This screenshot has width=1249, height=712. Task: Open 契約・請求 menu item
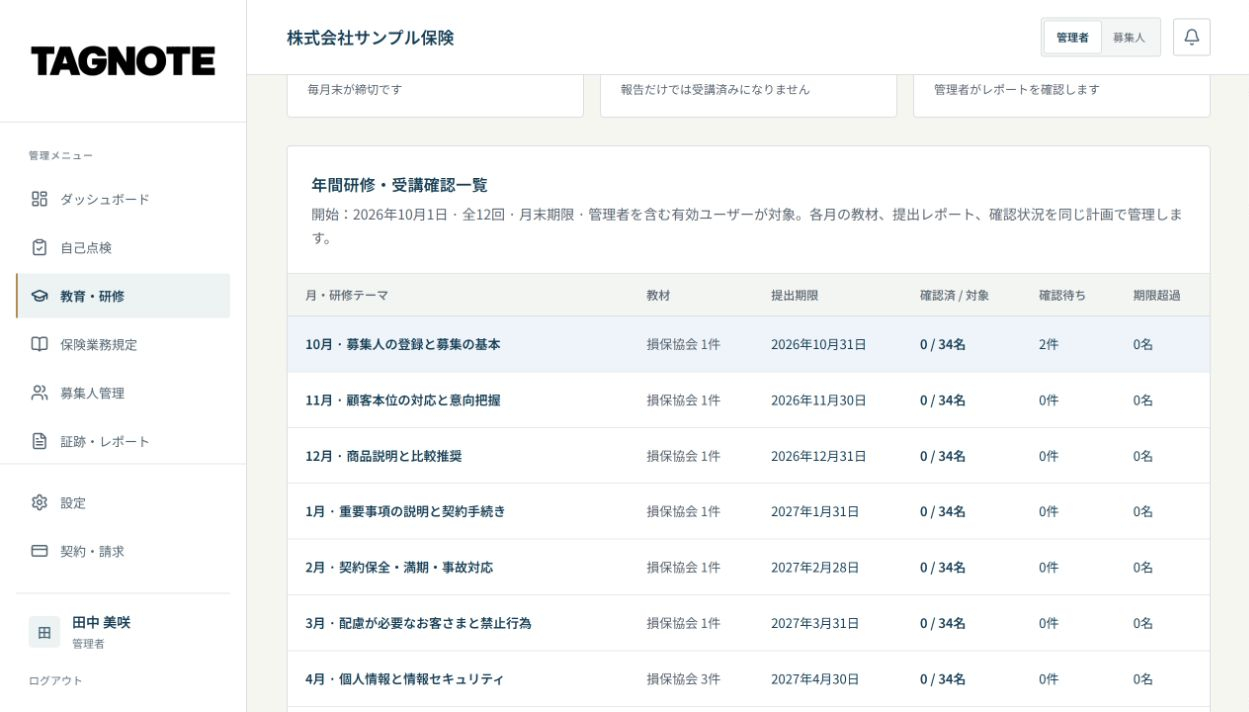point(123,551)
